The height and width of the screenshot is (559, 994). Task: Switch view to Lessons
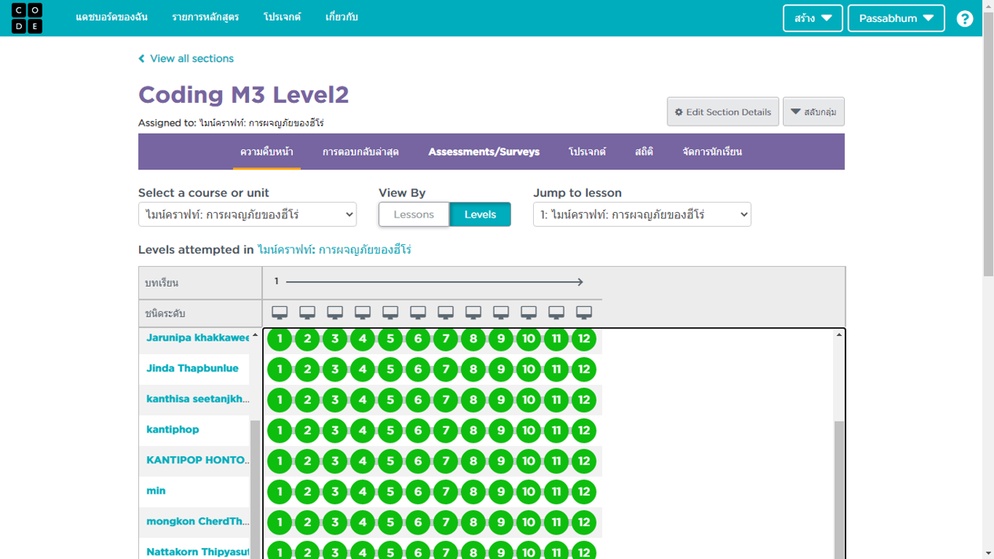point(414,214)
